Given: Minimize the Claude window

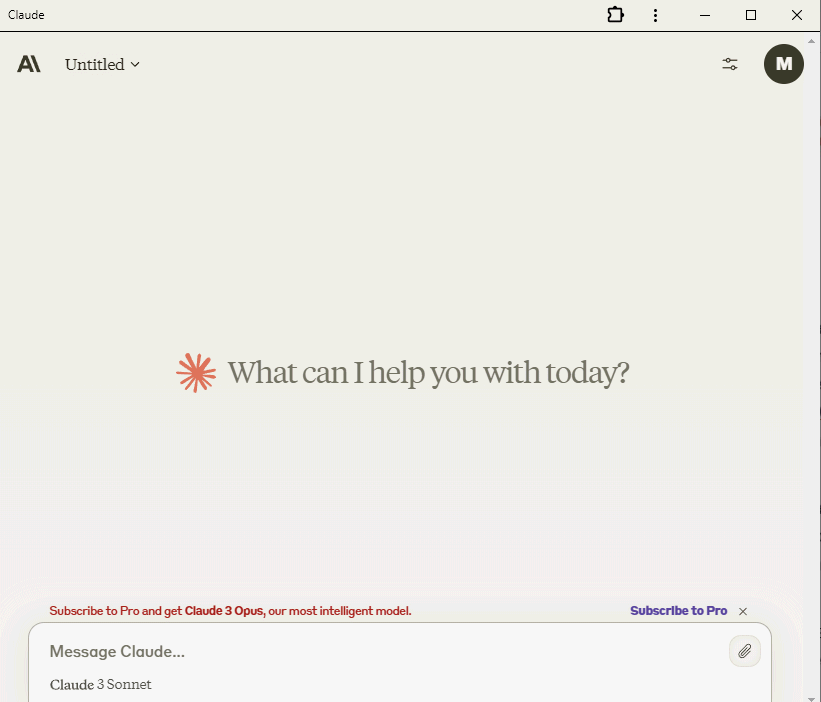Looking at the screenshot, I should [705, 15].
